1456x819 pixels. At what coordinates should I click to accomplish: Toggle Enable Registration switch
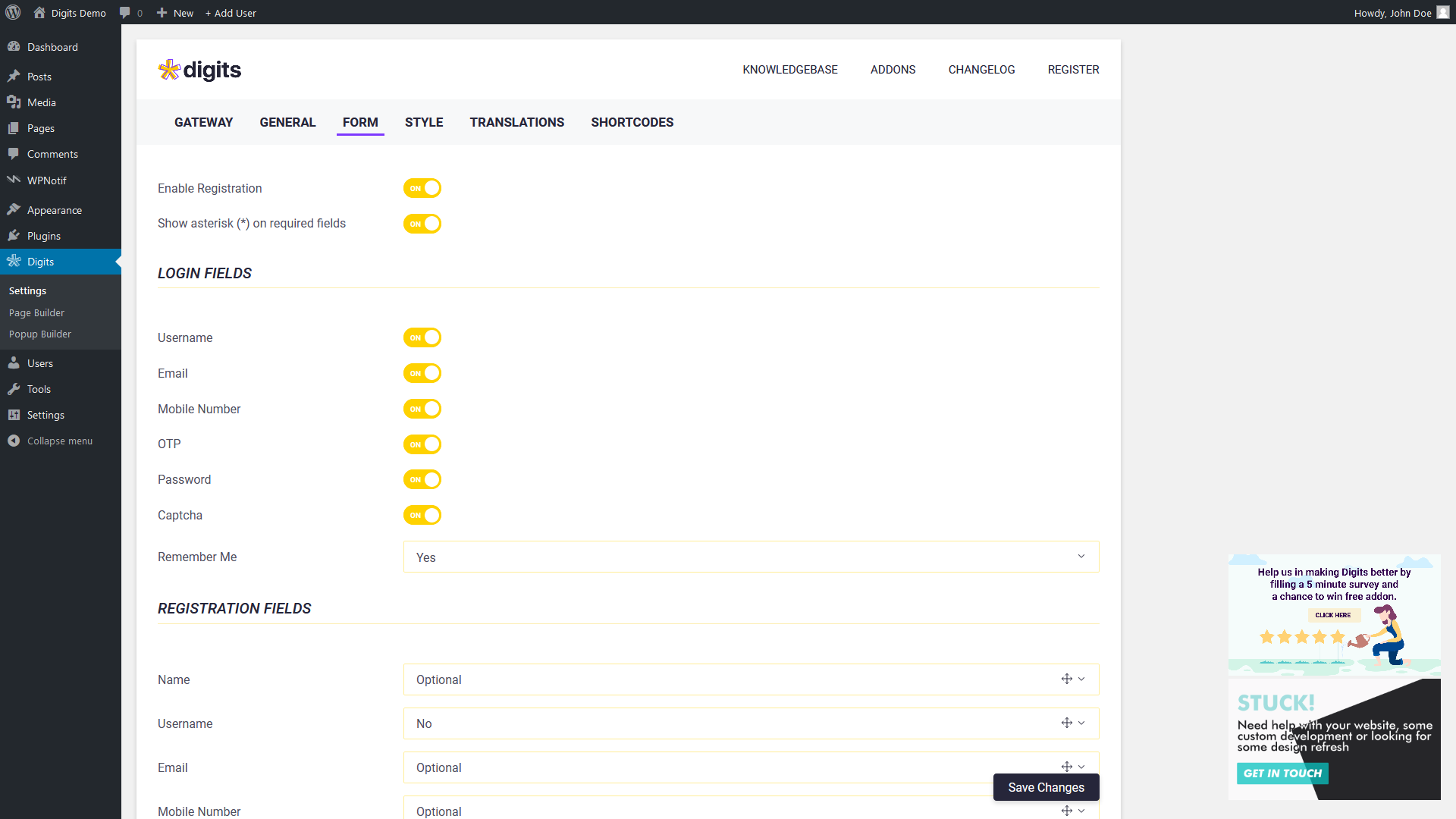(422, 188)
